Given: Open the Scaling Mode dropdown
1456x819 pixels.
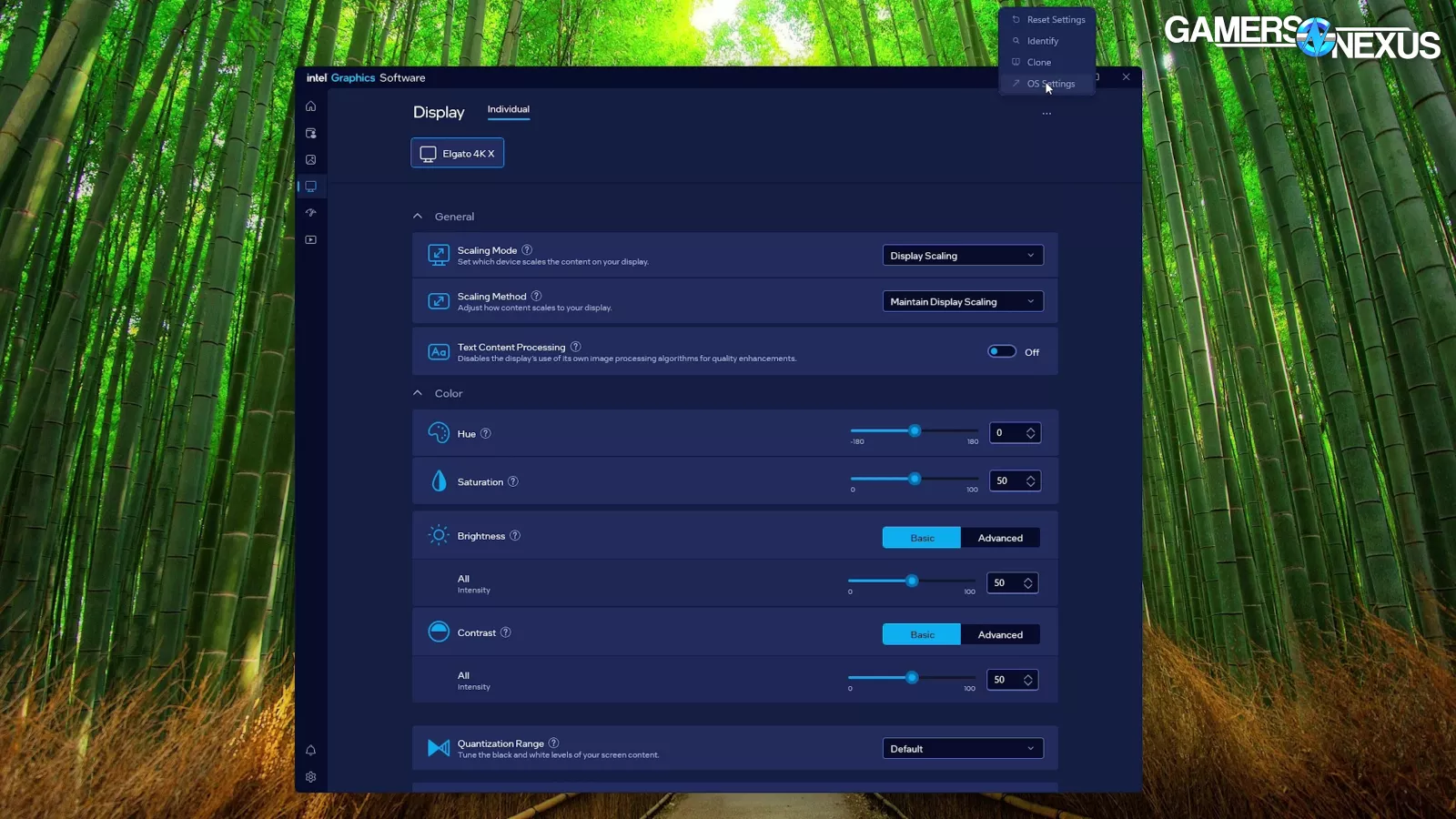Looking at the screenshot, I should pyautogui.click(x=962, y=256).
